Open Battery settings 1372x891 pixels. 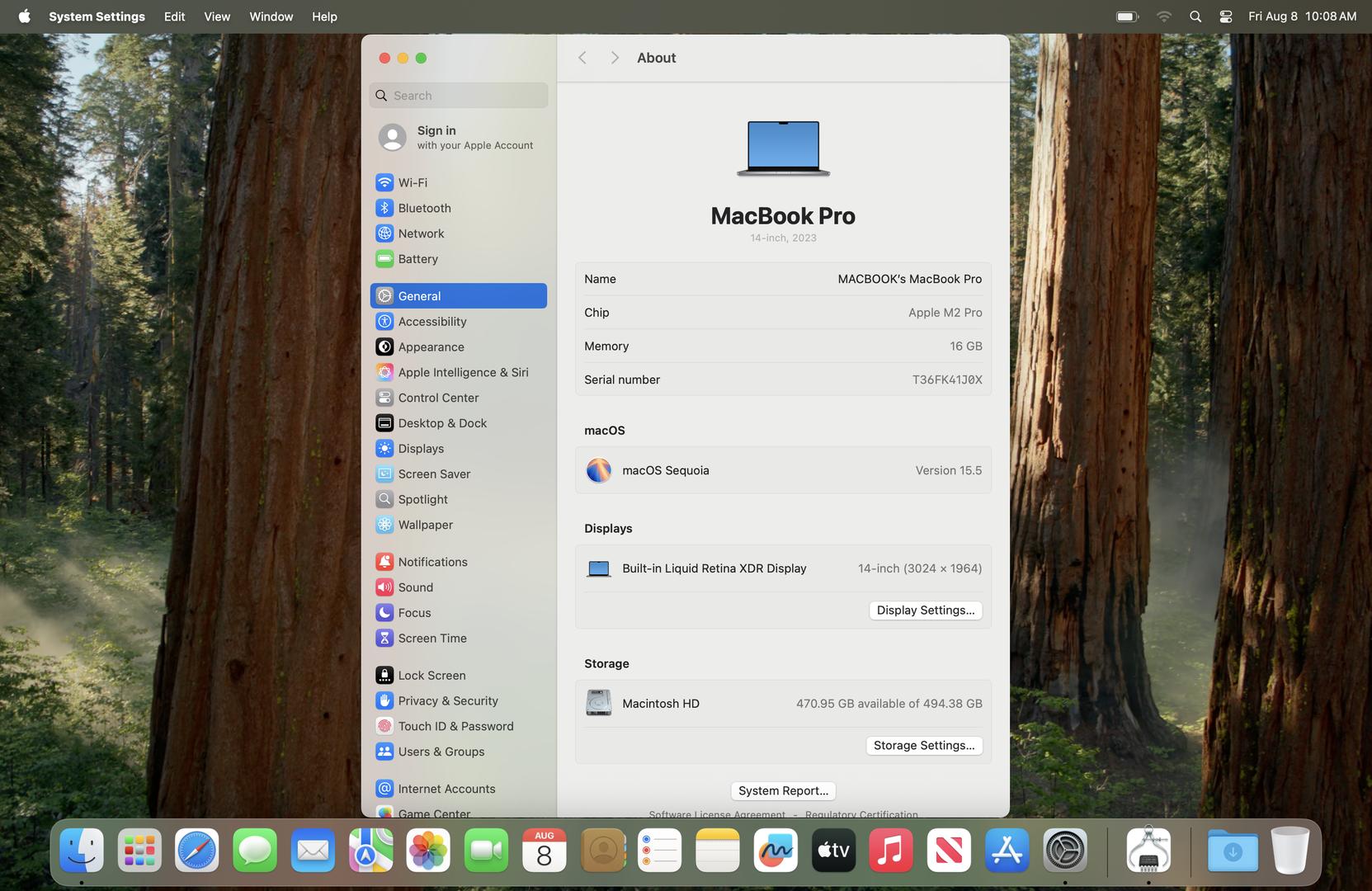(458, 259)
